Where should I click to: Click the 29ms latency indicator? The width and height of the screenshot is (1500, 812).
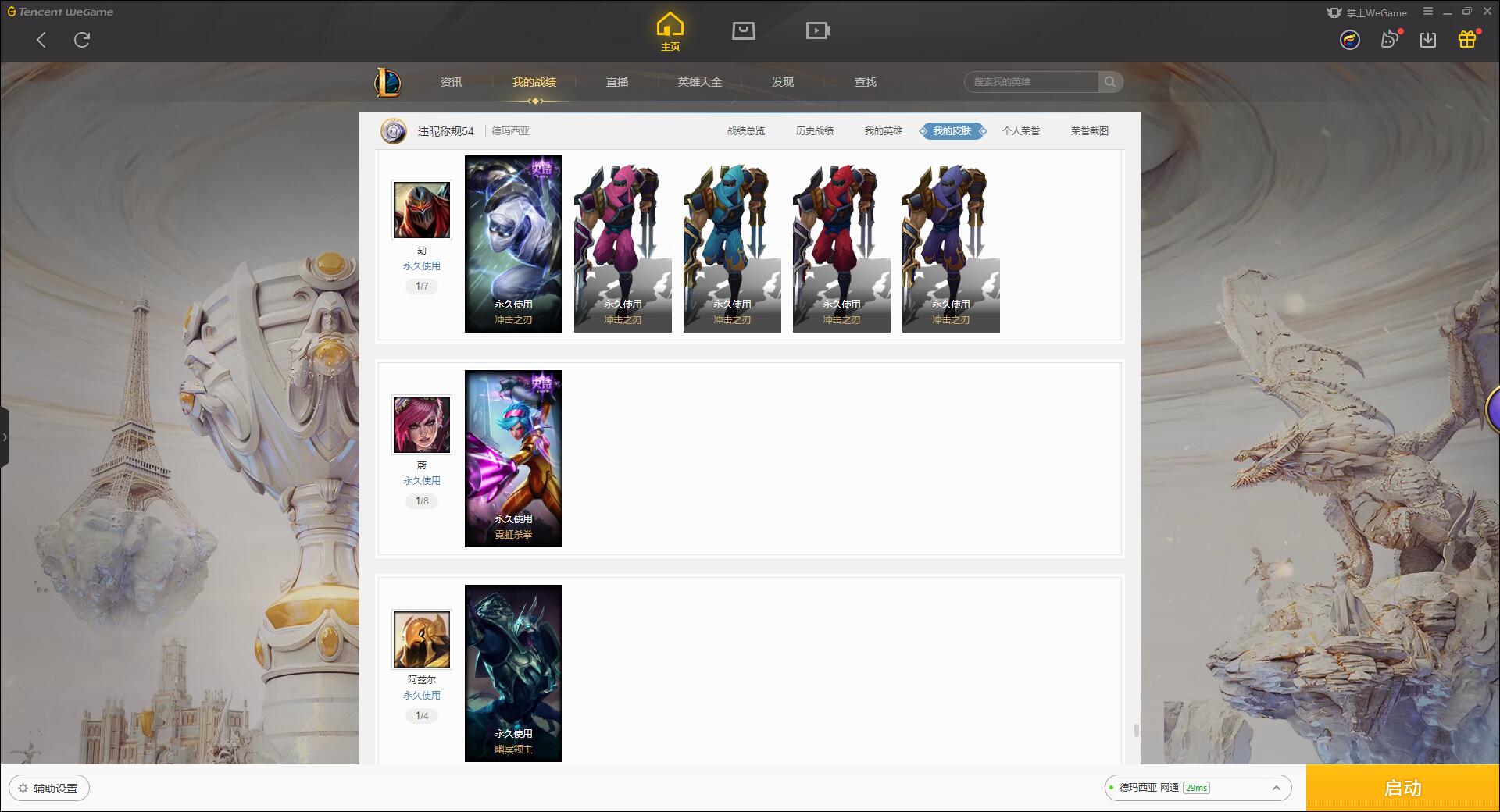tap(1196, 788)
